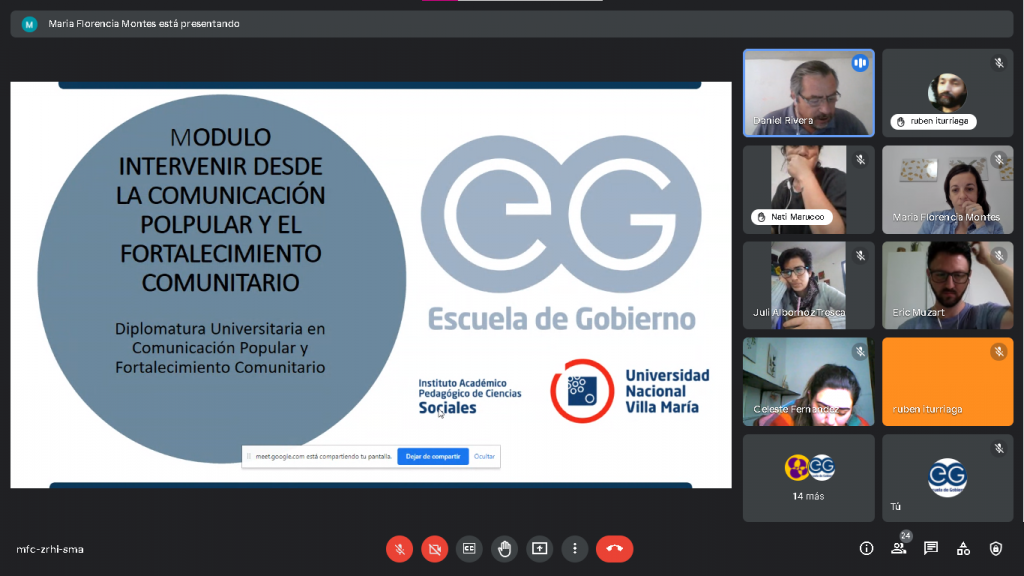Unmute the microphone in the bottom bar
The height and width of the screenshot is (576, 1024).
(399, 548)
